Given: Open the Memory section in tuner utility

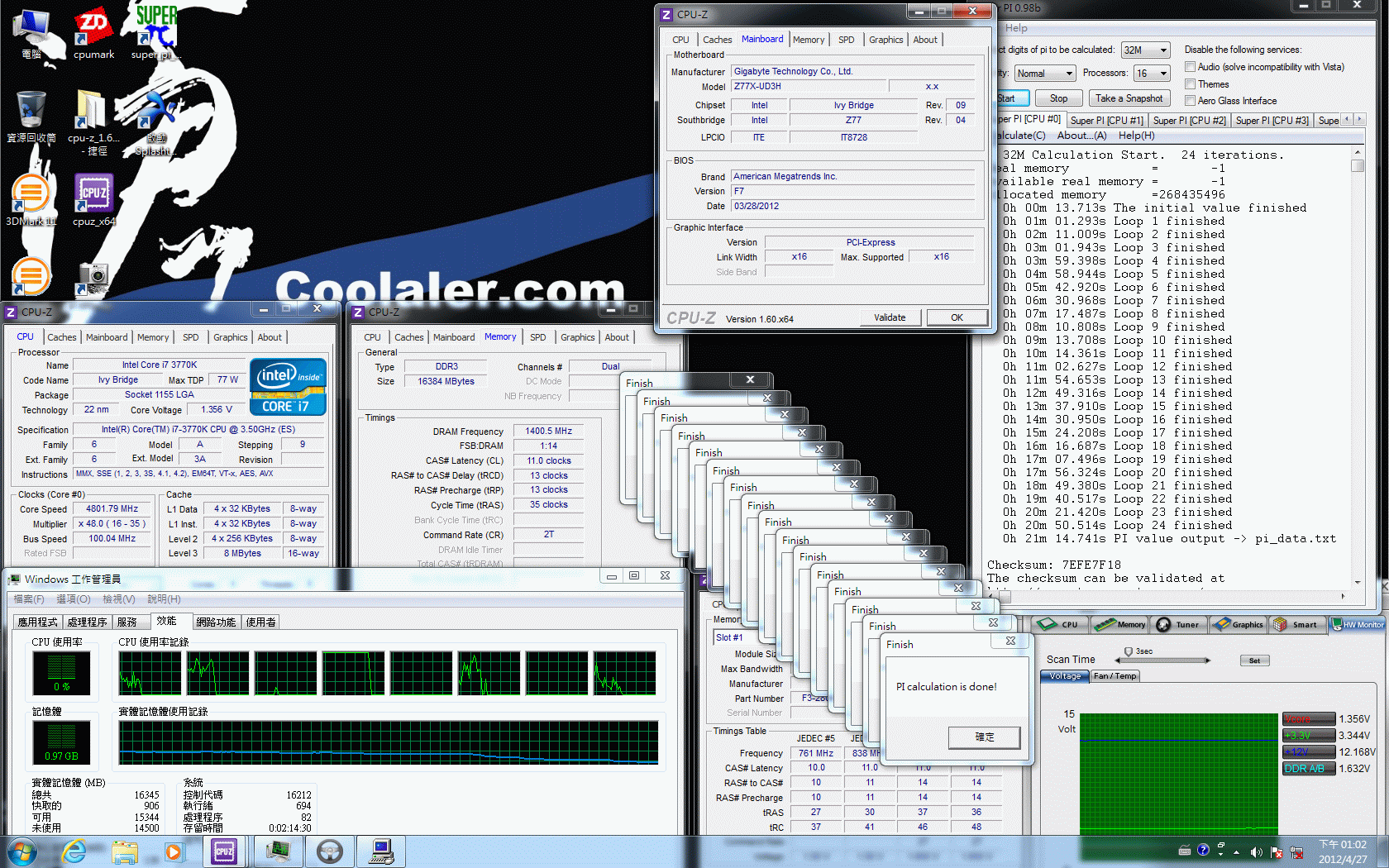Looking at the screenshot, I should 1119,624.
